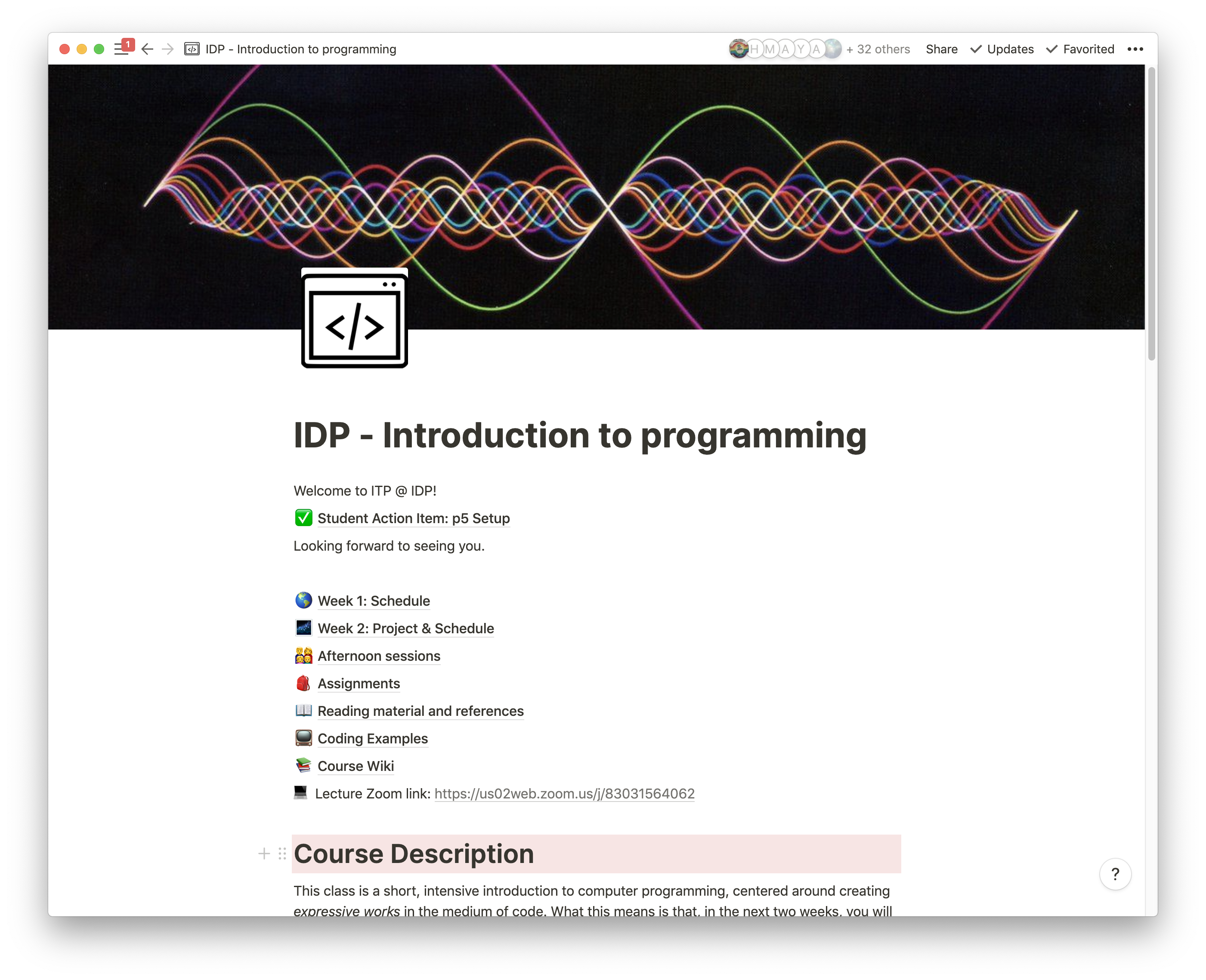The width and height of the screenshot is (1206, 980).
Task: Go forward with the right arrow
Action: tap(168, 49)
